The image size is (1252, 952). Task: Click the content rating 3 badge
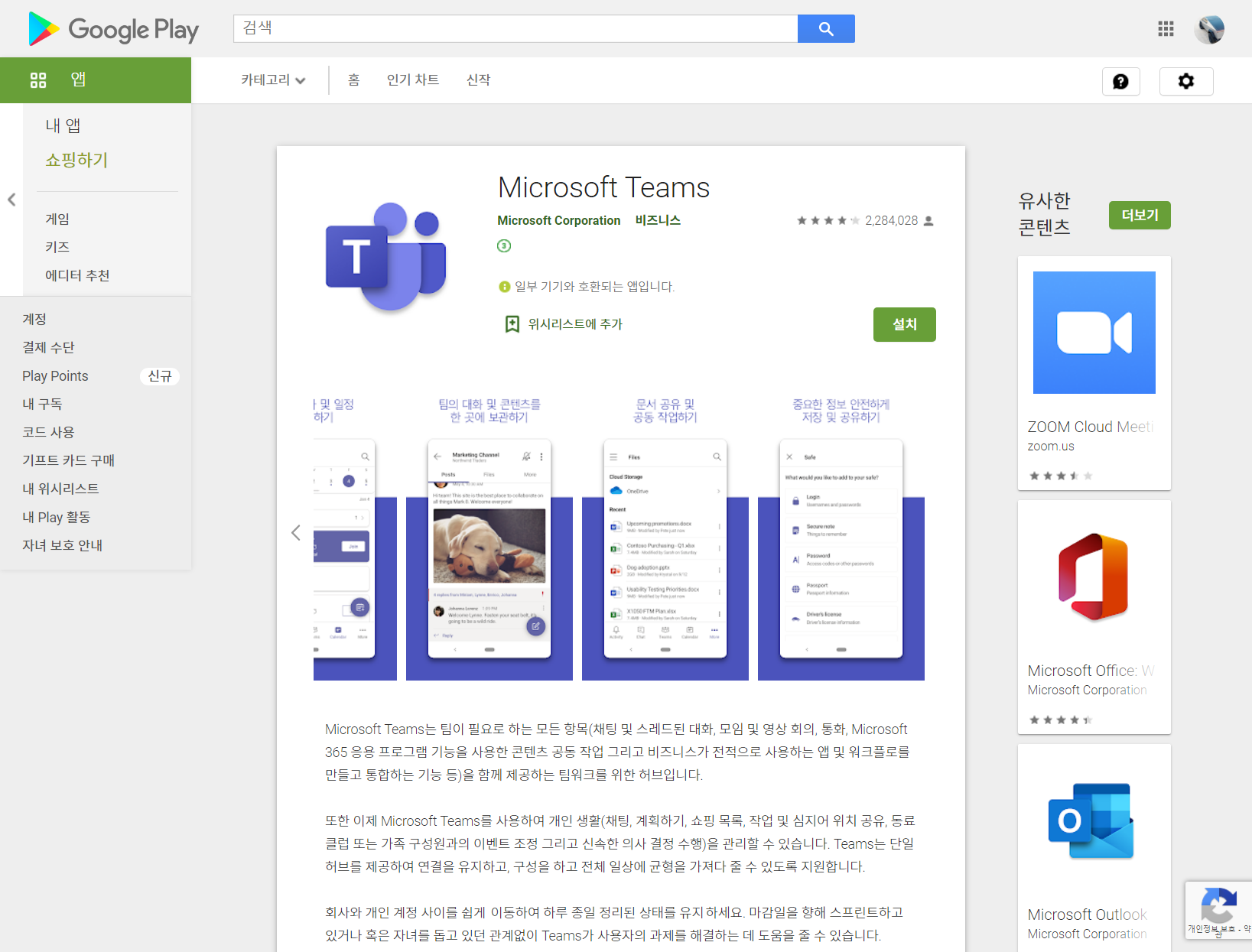[504, 245]
